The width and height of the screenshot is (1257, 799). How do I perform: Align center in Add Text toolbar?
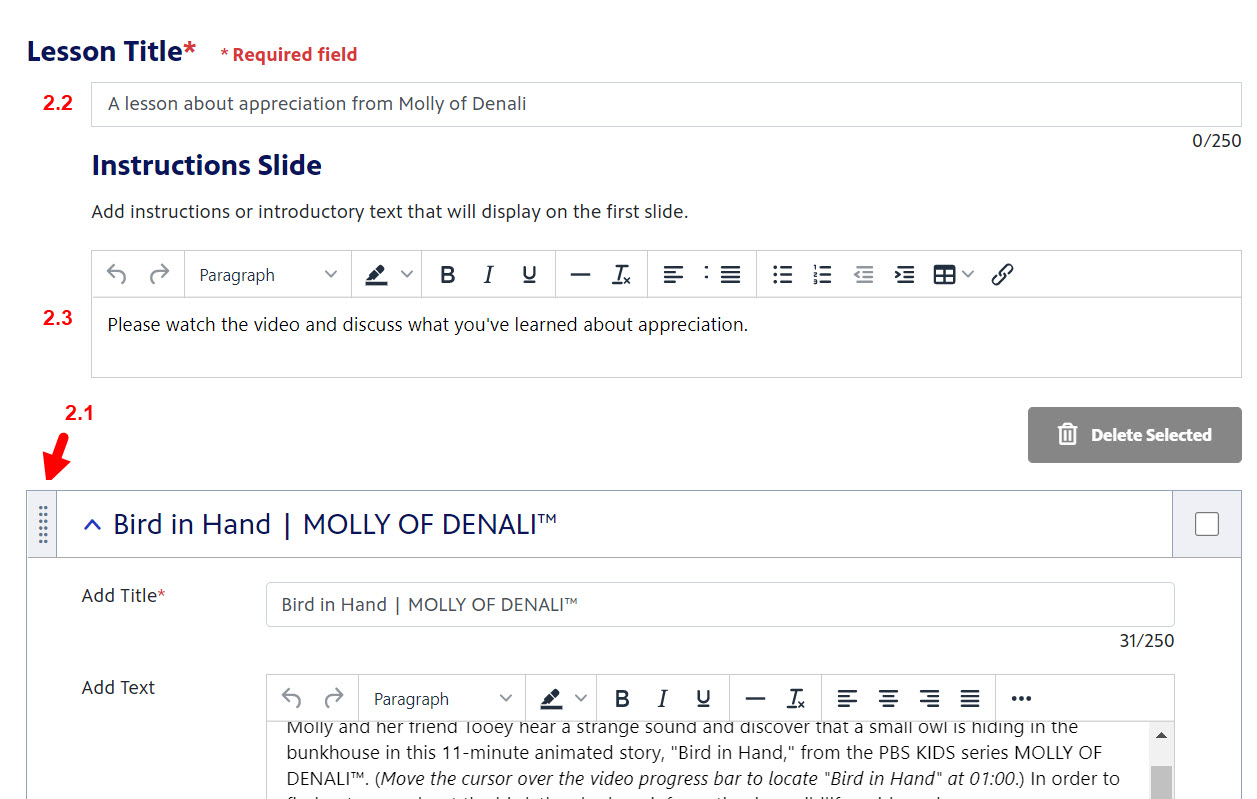pyautogui.click(x=889, y=699)
